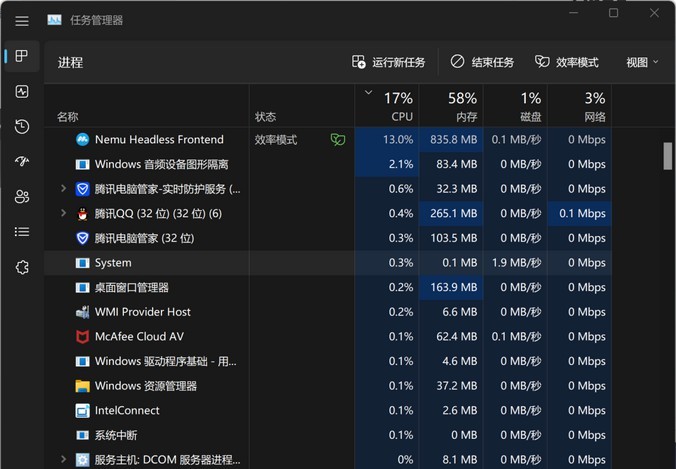This screenshot has width=676, height=469.
Task: Click the 163.9 MB memory cell
Action: point(451,288)
